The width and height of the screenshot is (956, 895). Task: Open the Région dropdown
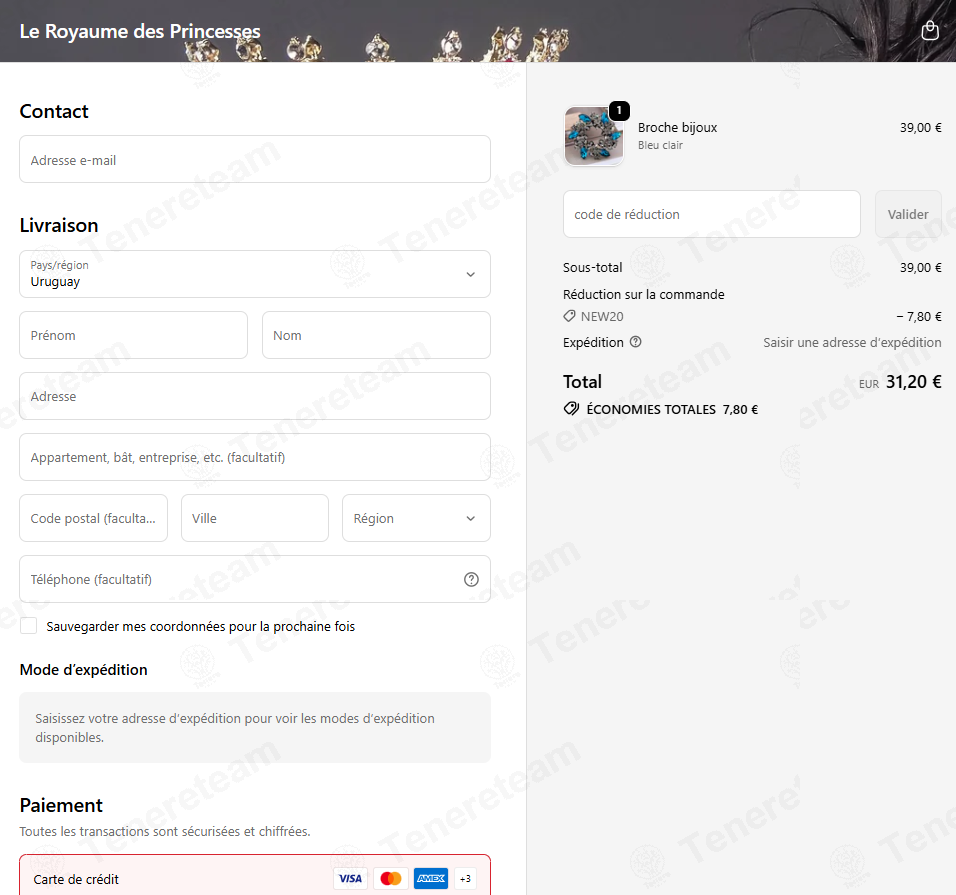pos(416,518)
